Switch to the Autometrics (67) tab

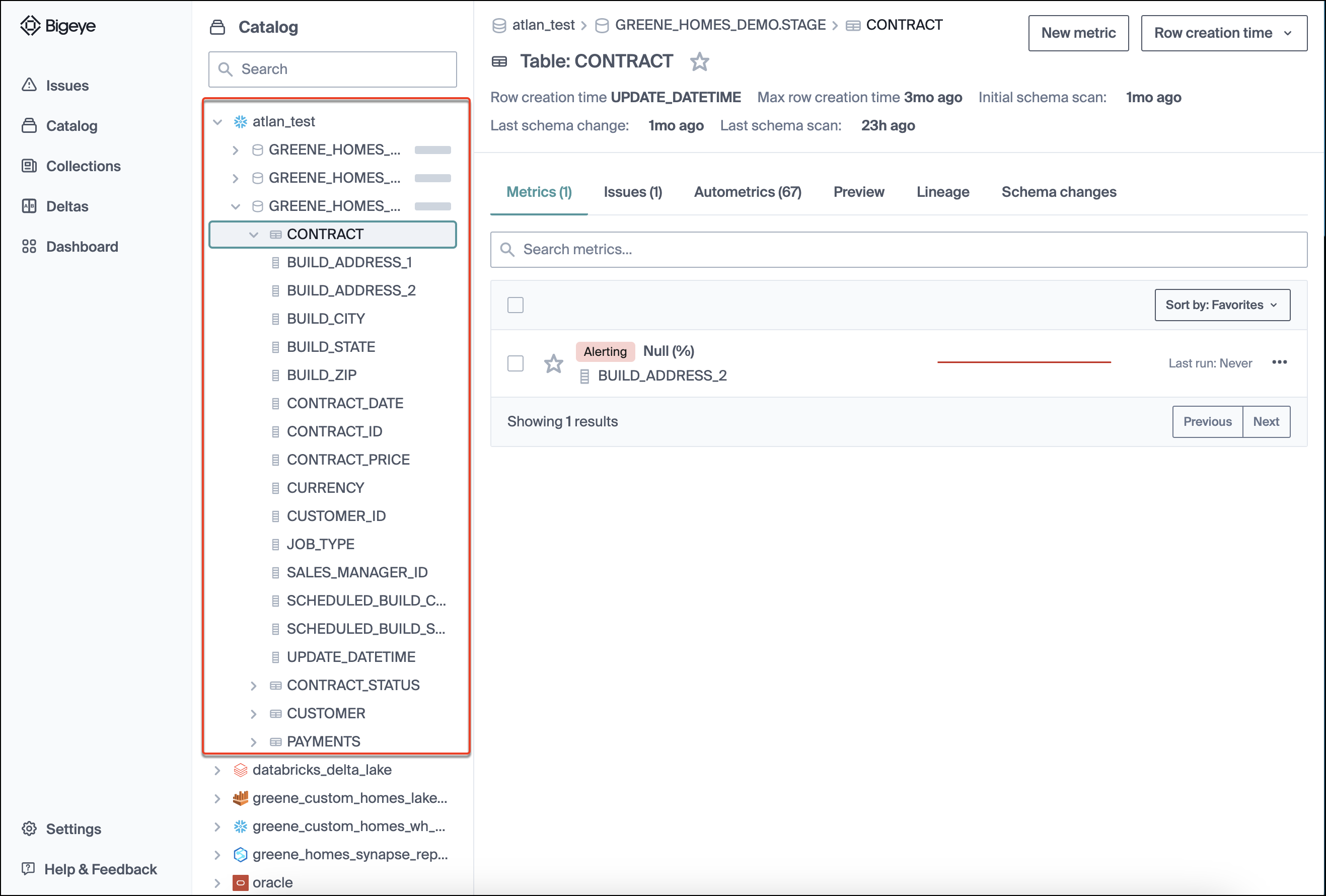coord(747,192)
